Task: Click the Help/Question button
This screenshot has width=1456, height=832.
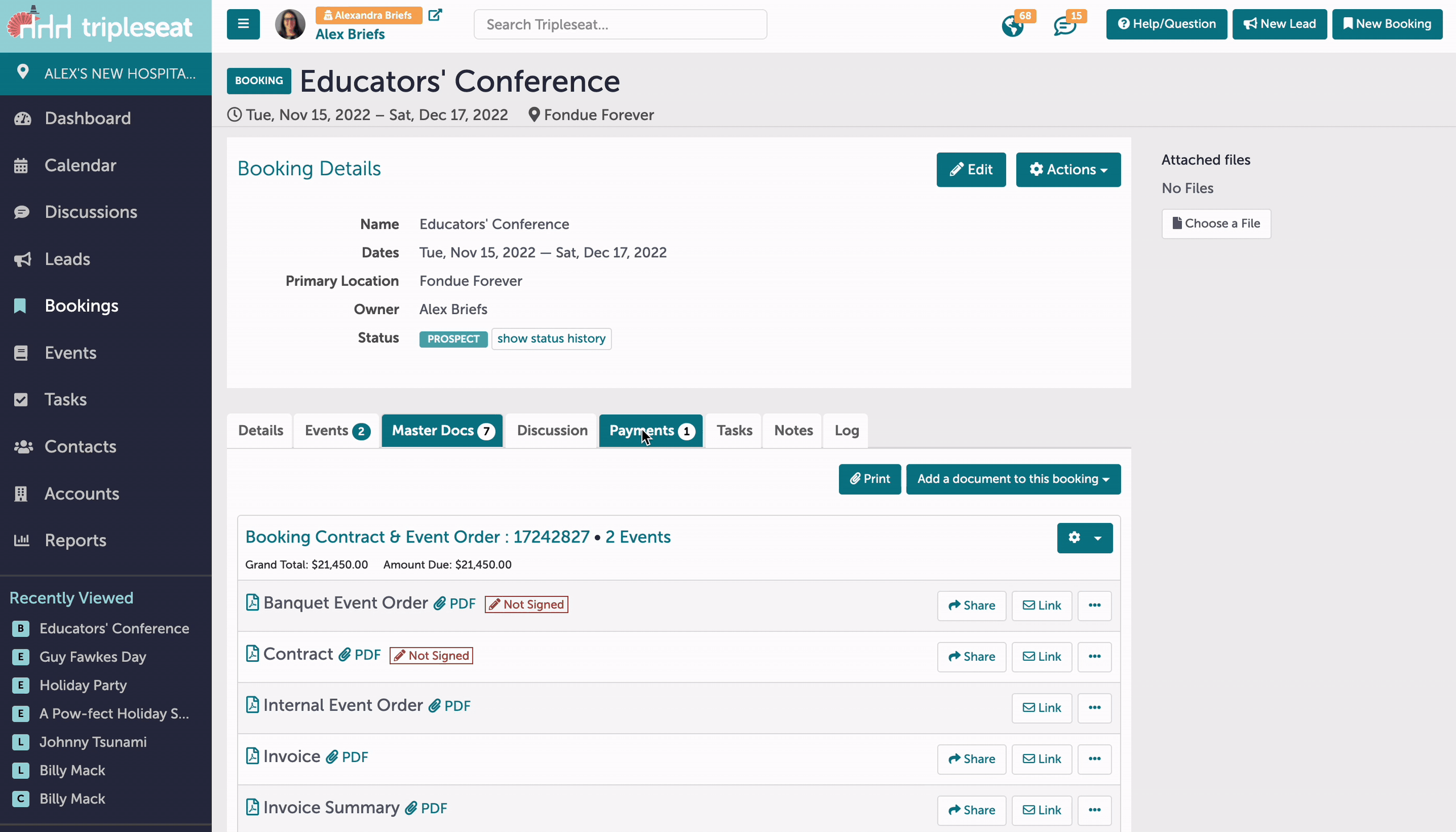Action: pyautogui.click(x=1166, y=24)
